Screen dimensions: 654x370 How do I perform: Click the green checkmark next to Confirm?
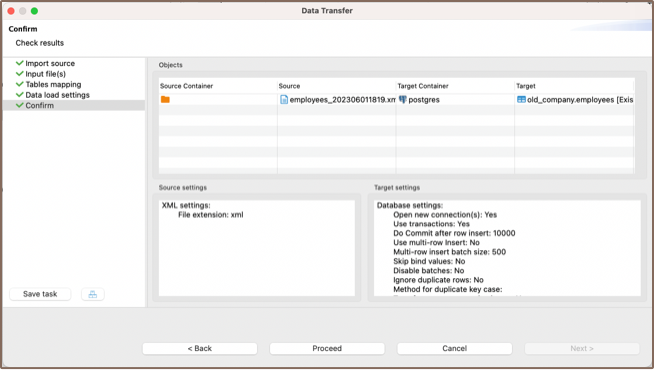pyautogui.click(x=20, y=105)
